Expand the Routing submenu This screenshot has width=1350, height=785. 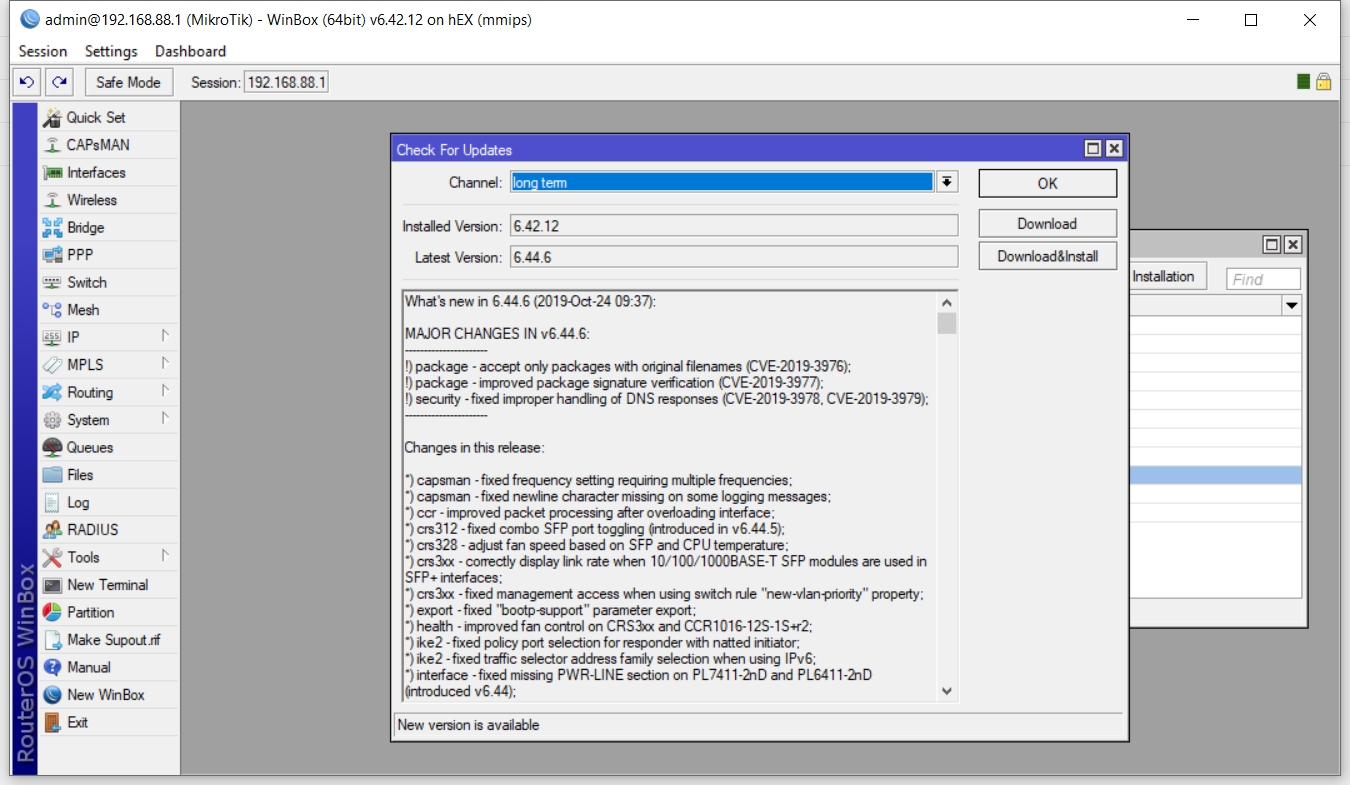click(108, 392)
